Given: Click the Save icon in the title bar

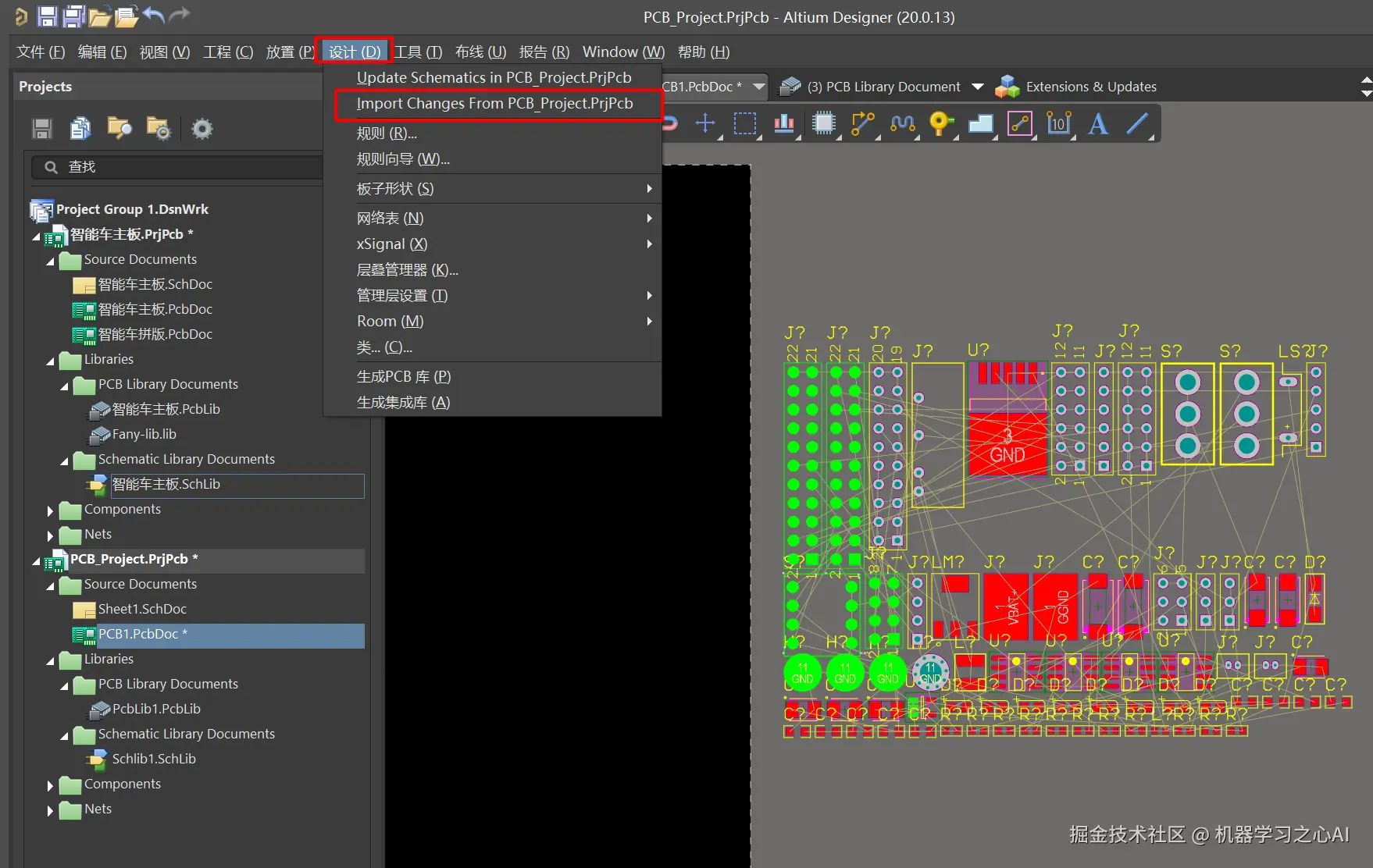Looking at the screenshot, I should click(48, 16).
